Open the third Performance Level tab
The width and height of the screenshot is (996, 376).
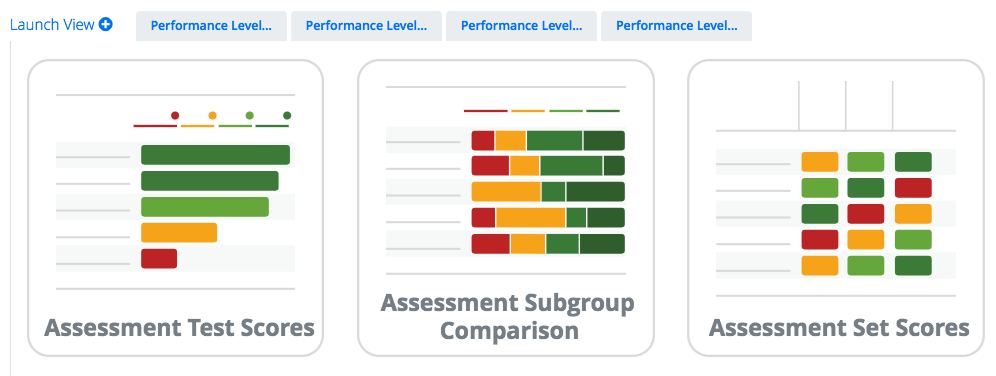pyautogui.click(x=522, y=26)
